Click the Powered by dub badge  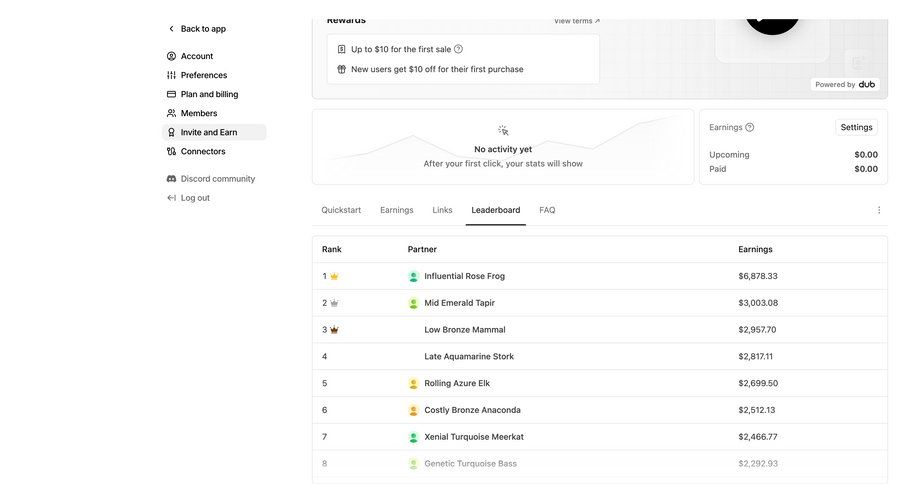[x=845, y=84]
